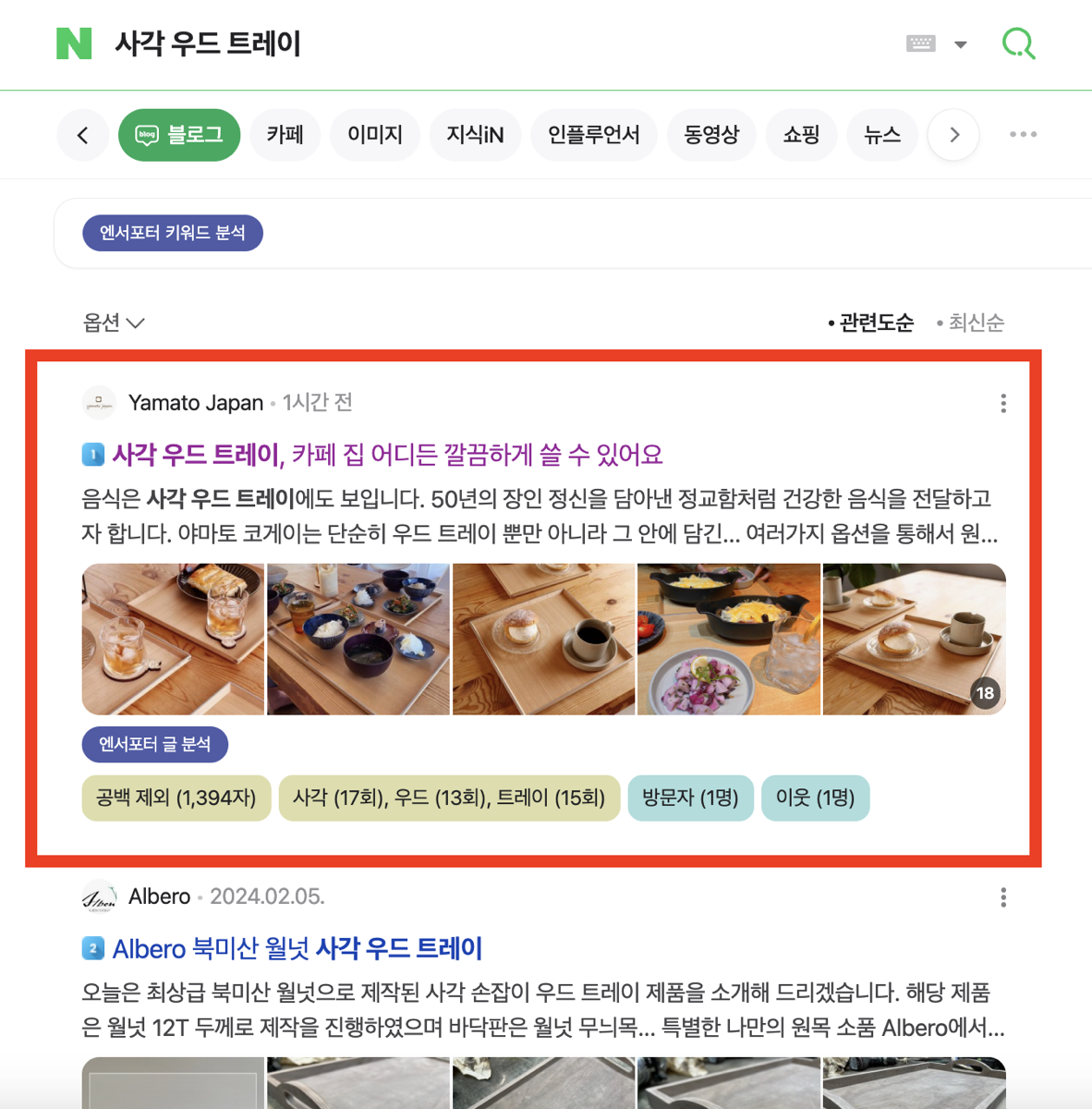Switch to the 카페 tab
1092x1109 pixels.
click(285, 135)
